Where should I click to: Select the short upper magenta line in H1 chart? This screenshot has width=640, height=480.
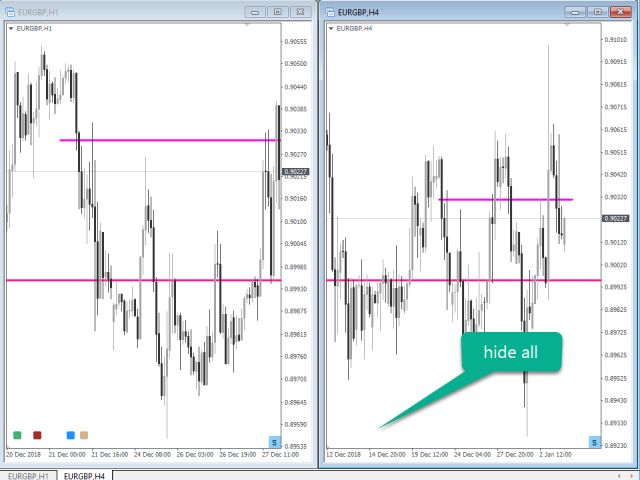tap(169, 140)
